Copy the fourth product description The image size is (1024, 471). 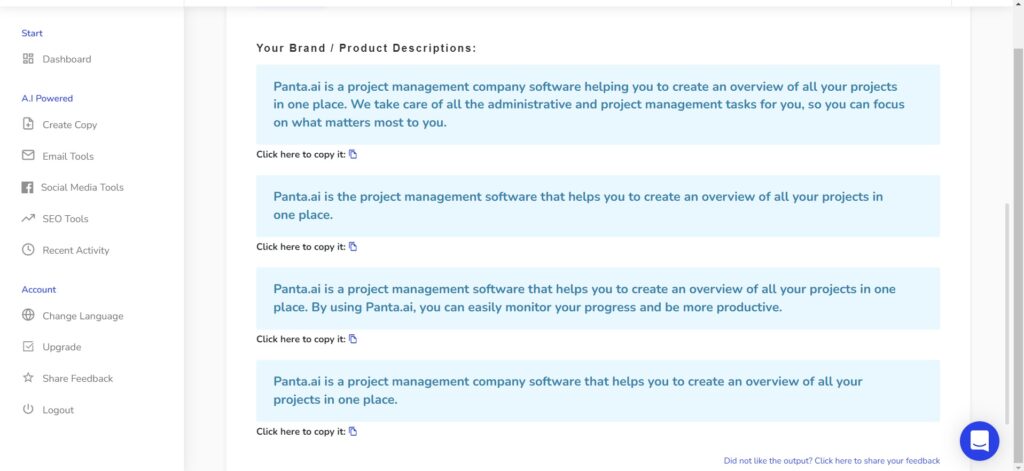[x=353, y=431]
